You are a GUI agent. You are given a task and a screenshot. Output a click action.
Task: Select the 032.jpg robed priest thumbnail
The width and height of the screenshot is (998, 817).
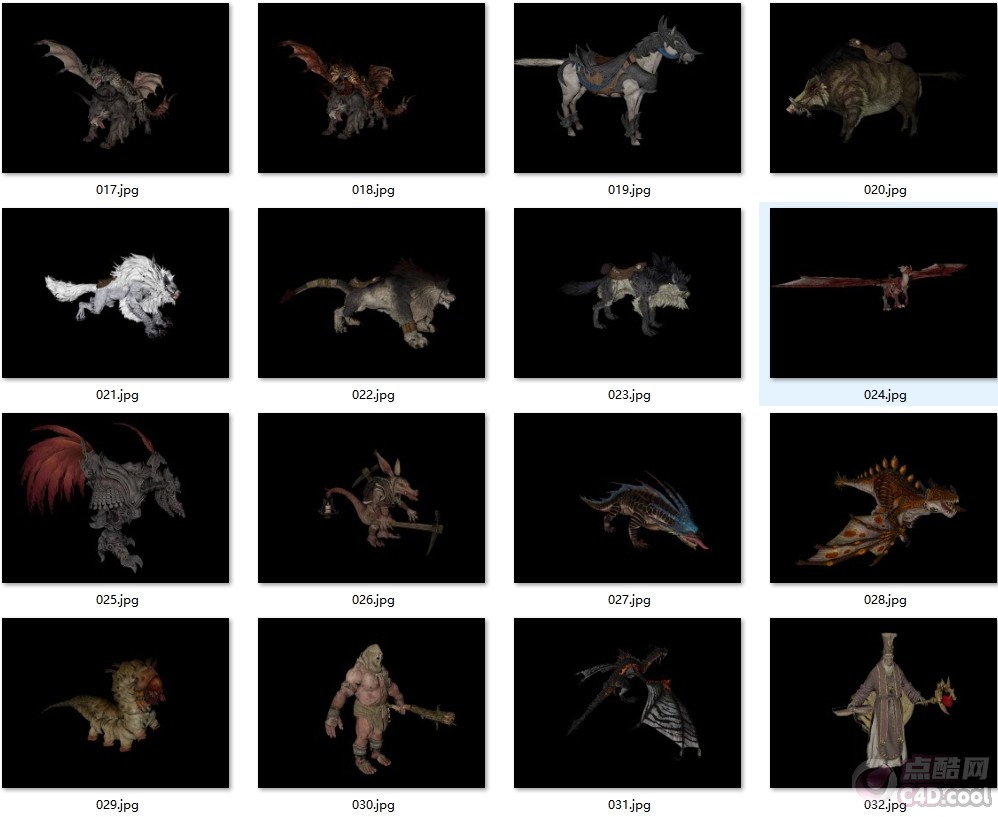[883, 702]
